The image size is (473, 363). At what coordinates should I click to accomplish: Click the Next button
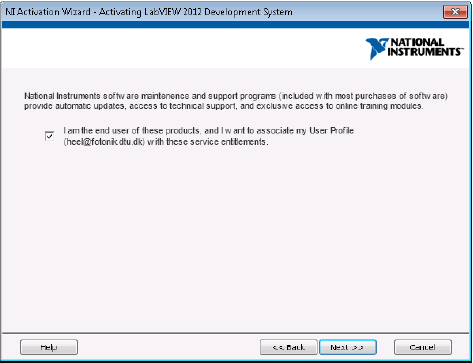[348, 347]
